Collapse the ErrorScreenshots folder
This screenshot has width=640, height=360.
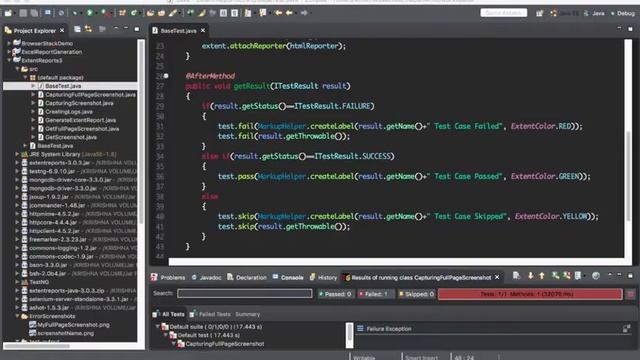point(17,316)
